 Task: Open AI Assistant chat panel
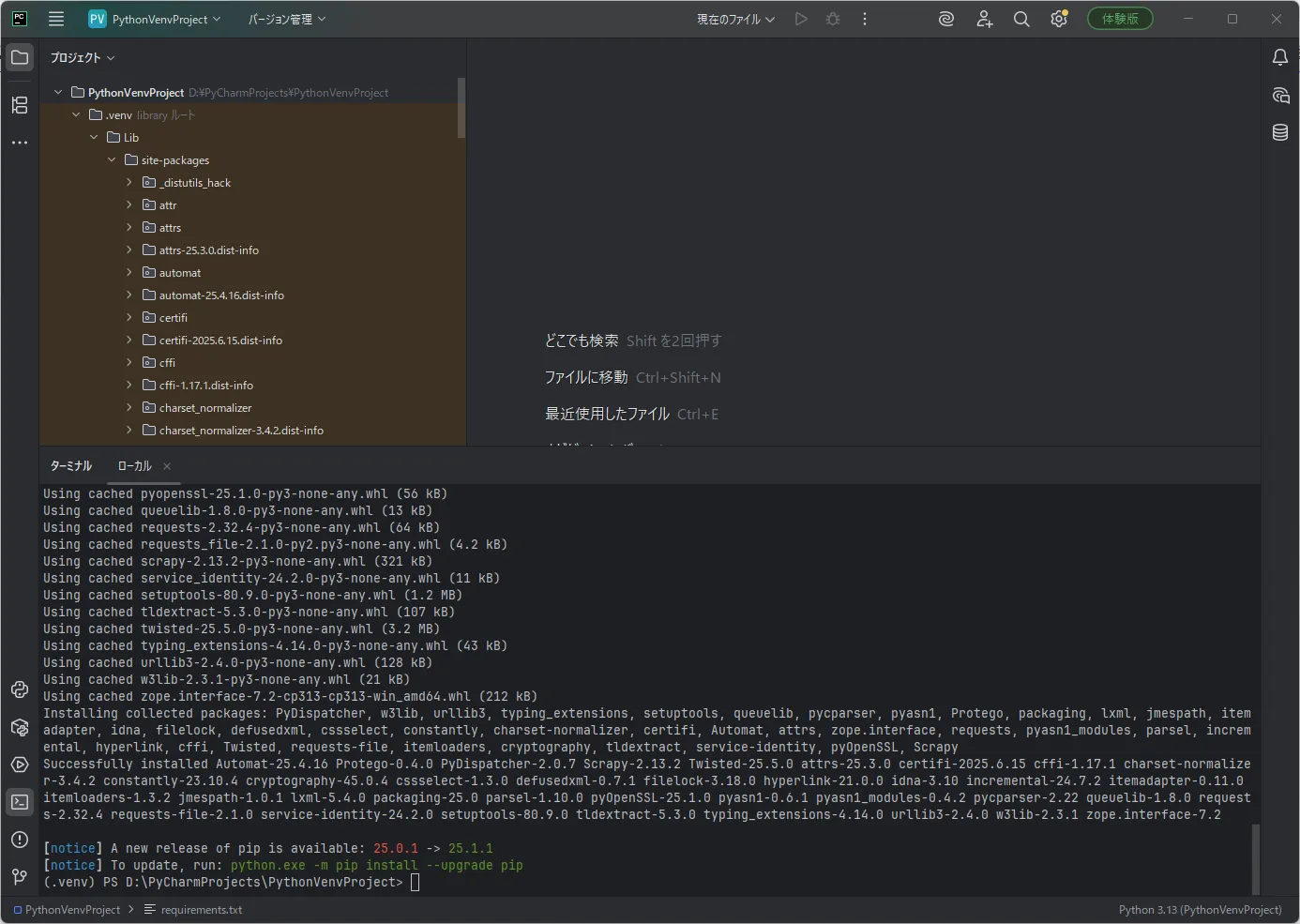(x=1280, y=95)
